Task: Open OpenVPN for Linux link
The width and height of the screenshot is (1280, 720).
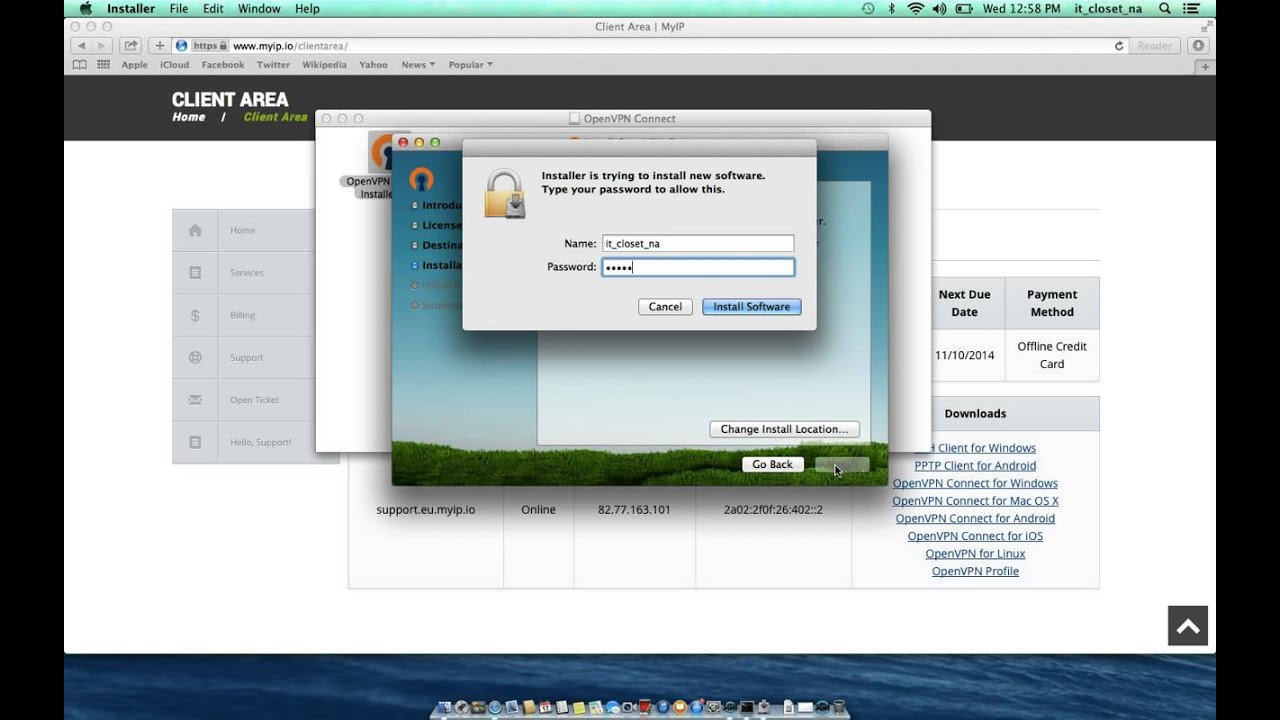Action: (x=975, y=553)
